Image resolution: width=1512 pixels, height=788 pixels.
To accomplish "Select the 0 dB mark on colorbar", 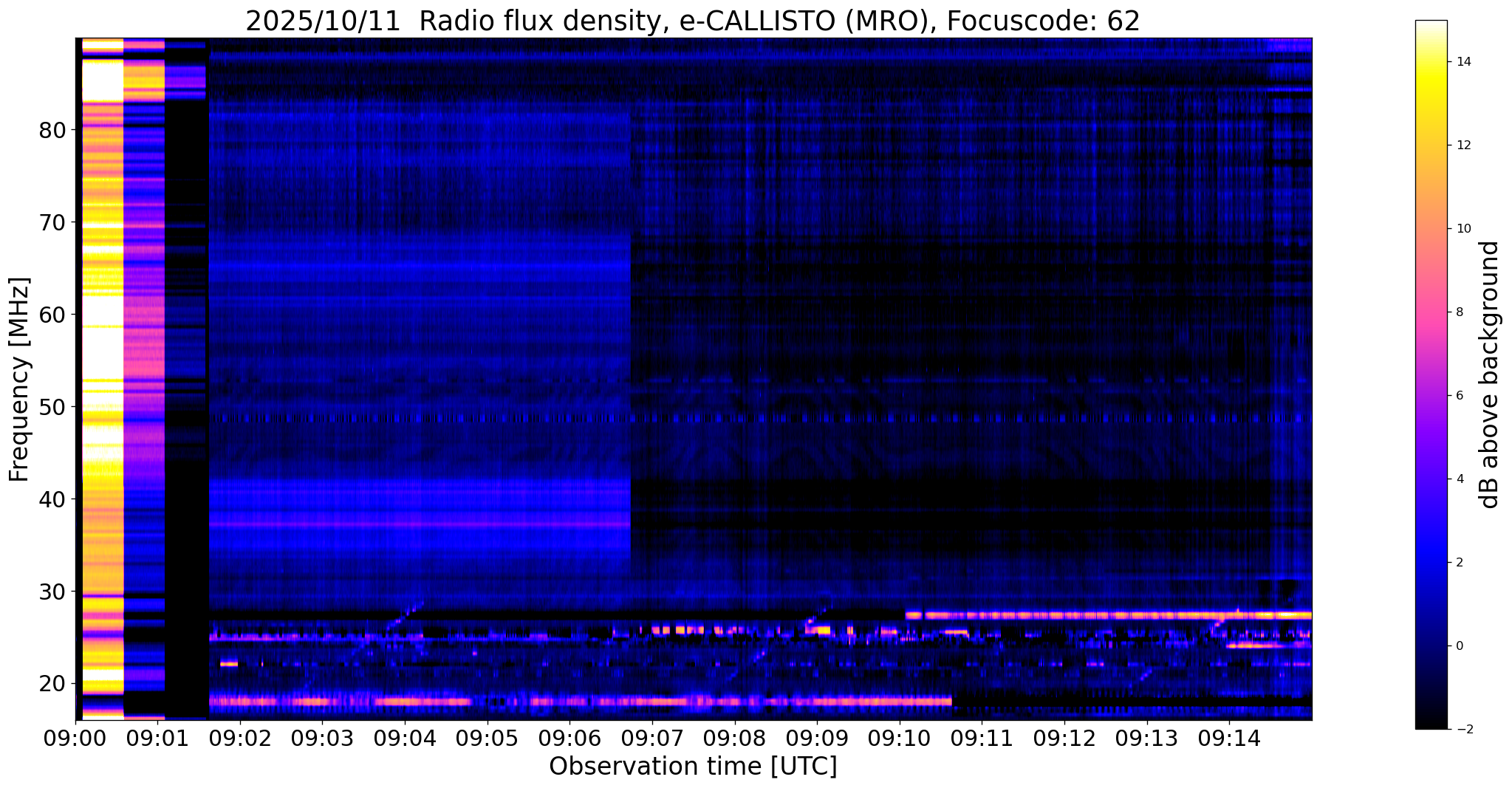I will coord(1459,646).
